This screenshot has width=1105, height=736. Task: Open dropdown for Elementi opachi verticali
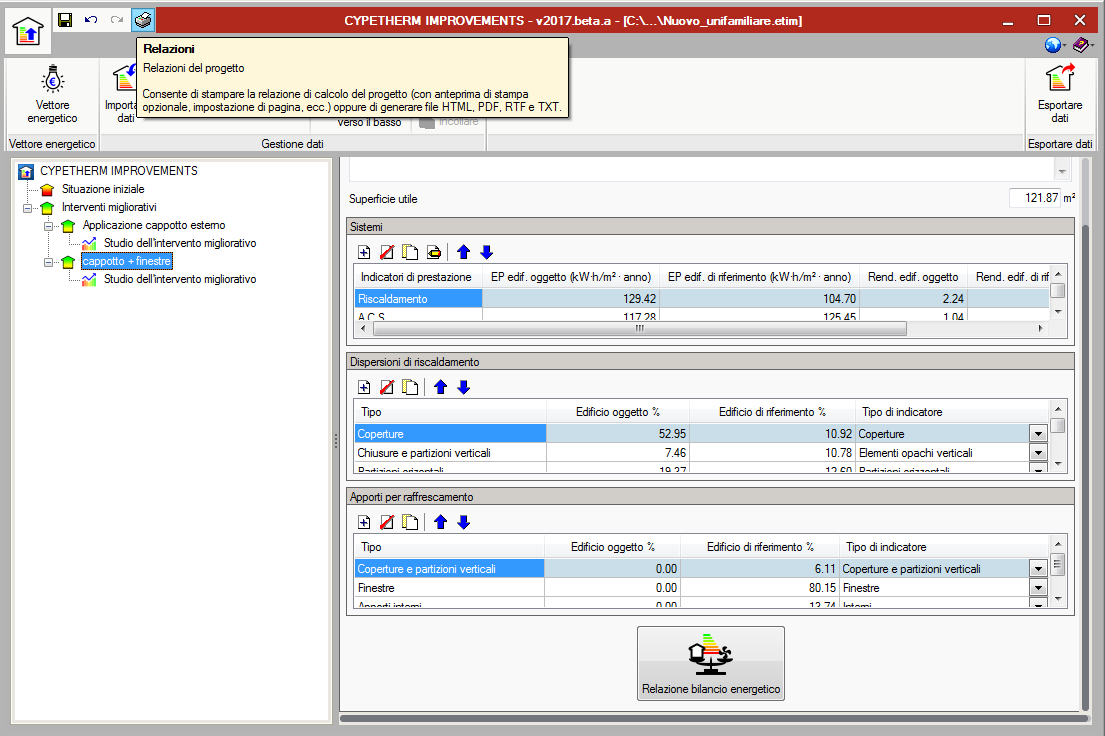coord(1038,453)
